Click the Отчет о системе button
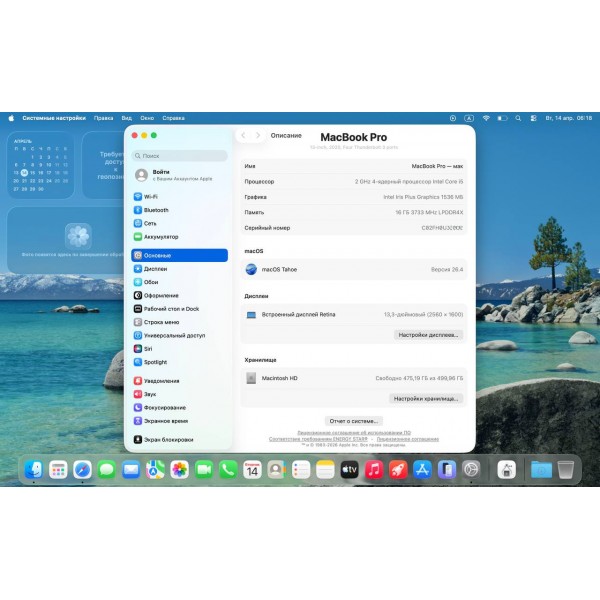Image resolution: width=600 pixels, height=600 pixels. click(x=353, y=421)
